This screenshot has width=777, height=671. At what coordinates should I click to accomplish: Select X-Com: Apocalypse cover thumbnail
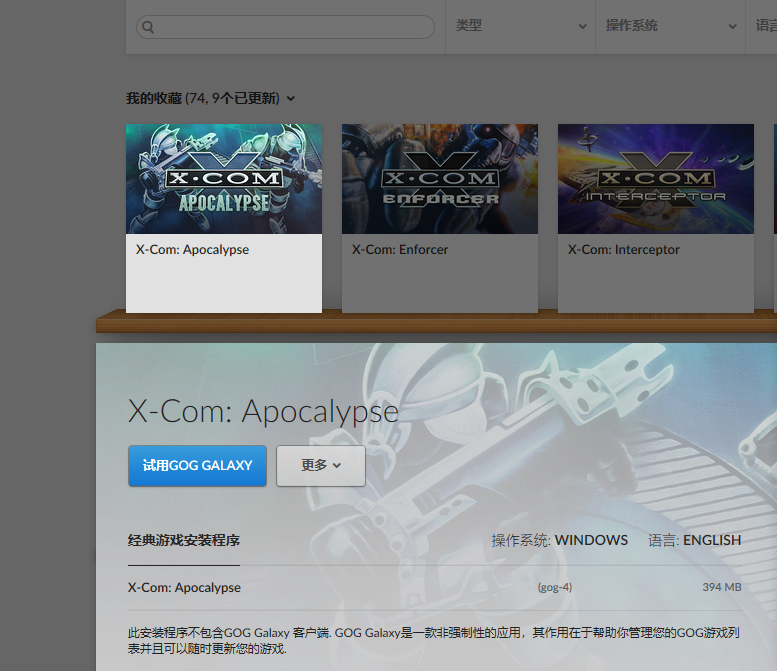[224, 179]
